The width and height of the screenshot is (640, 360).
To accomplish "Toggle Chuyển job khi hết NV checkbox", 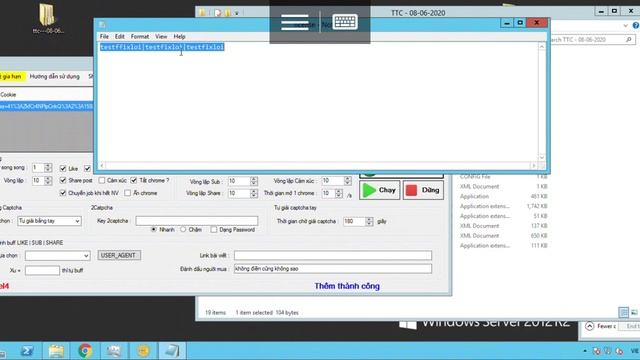I will click(63, 193).
